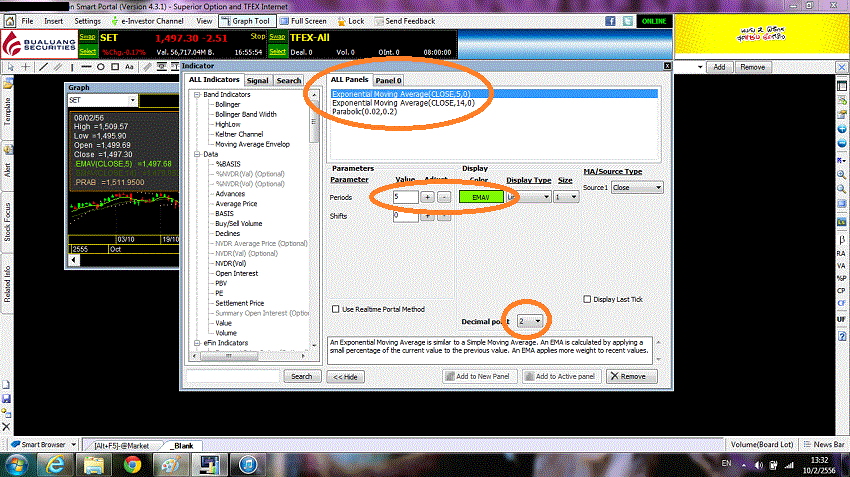The image size is (850, 477).
Task: Pick the vertical line drawing tool
Action: coord(72,67)
